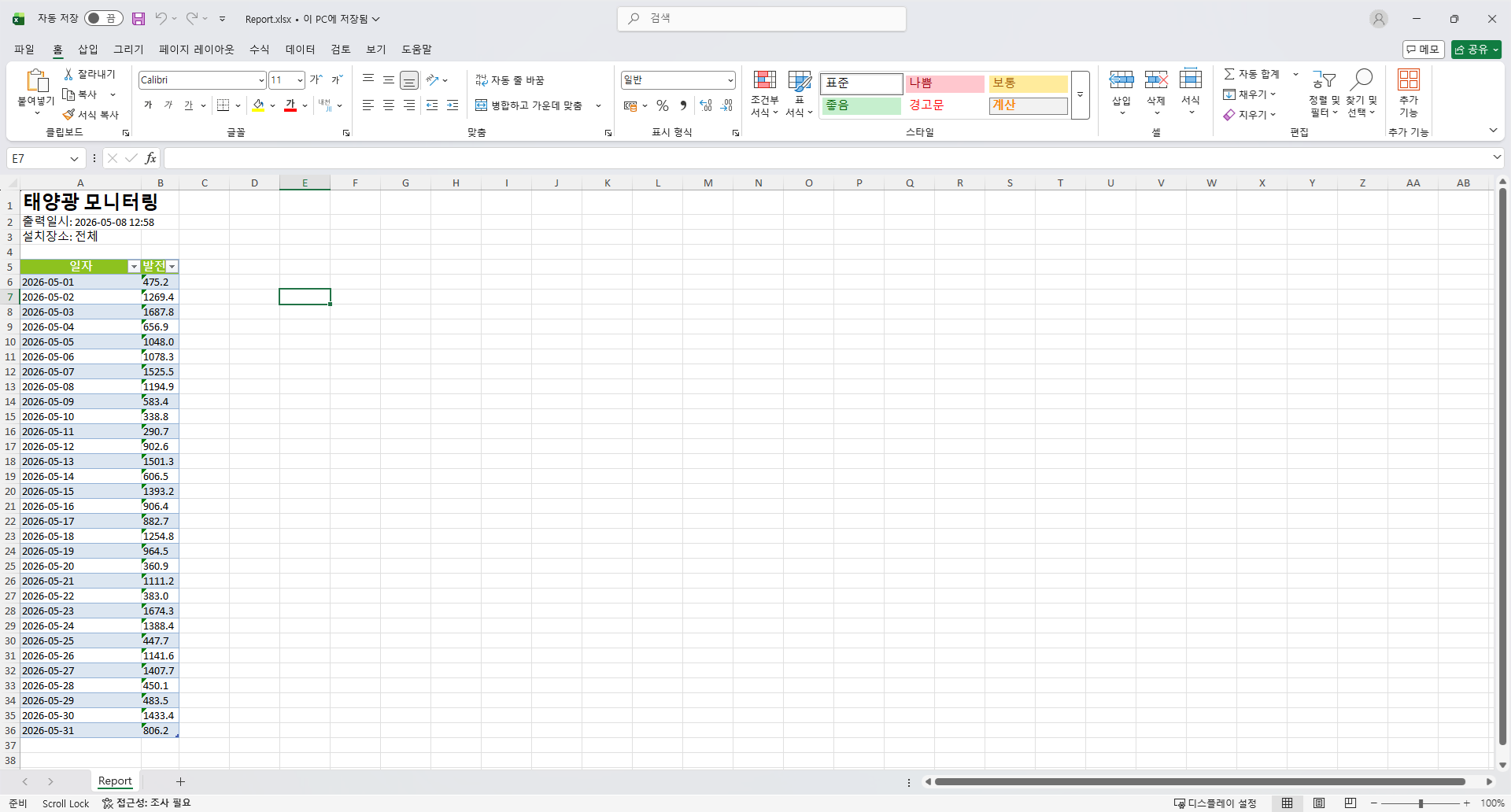Switch to the 데이터 ribbon tab
This screenshot has width=1511, height=812.
click(x=300, y=49)
